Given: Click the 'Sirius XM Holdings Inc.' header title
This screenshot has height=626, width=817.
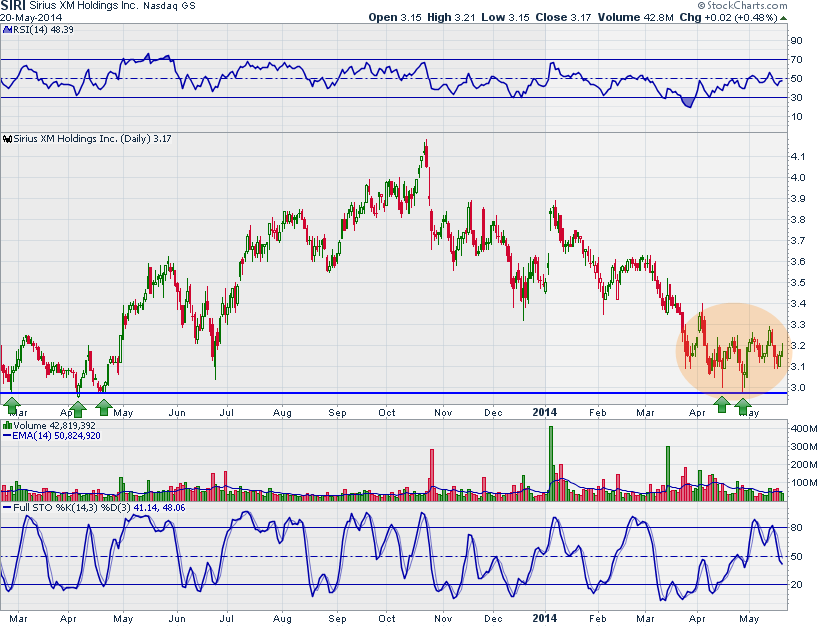Looking at the screenshot, I should 84,6.
